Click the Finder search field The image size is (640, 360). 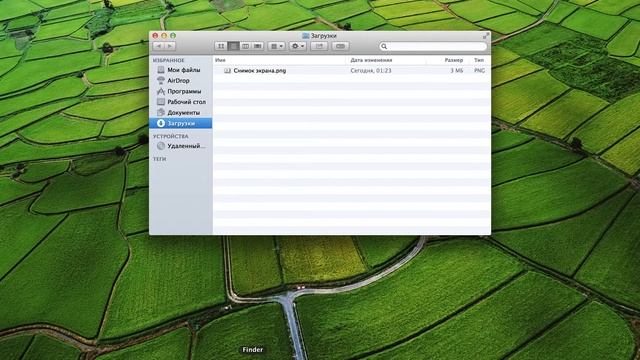(x=433, y=46)
